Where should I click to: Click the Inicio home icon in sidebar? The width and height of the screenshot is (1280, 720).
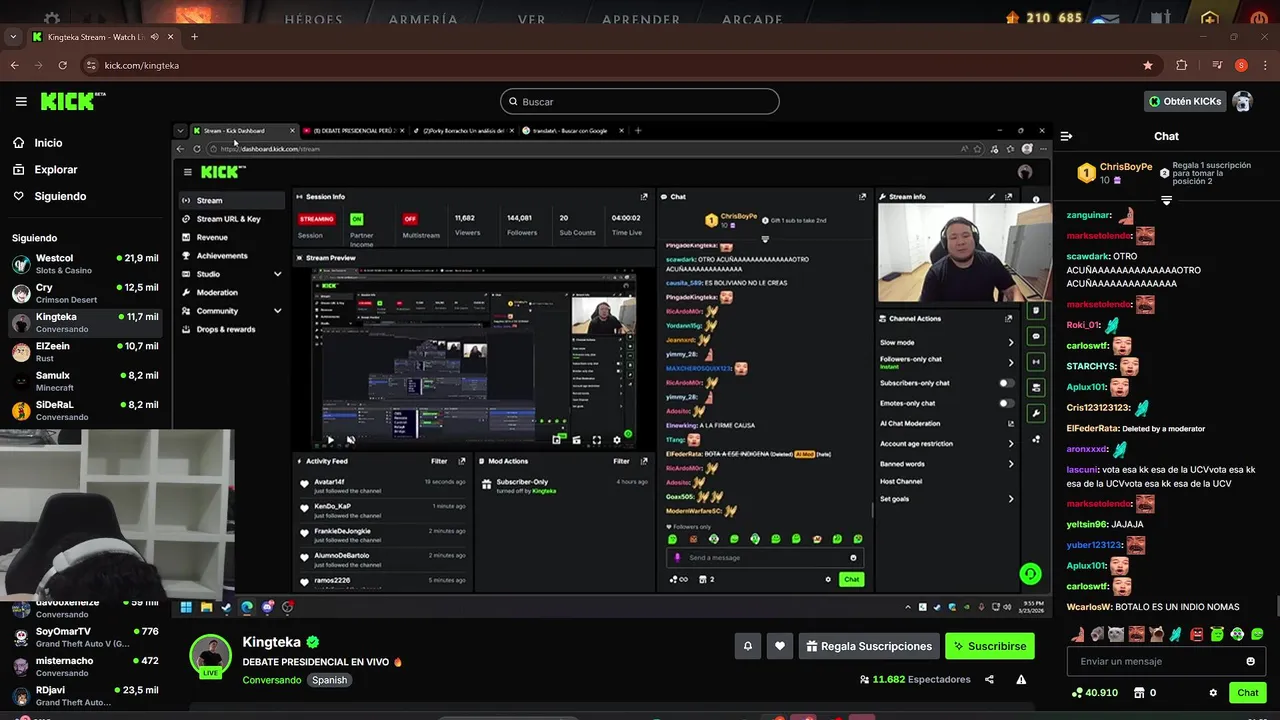[x=19, y=143]
